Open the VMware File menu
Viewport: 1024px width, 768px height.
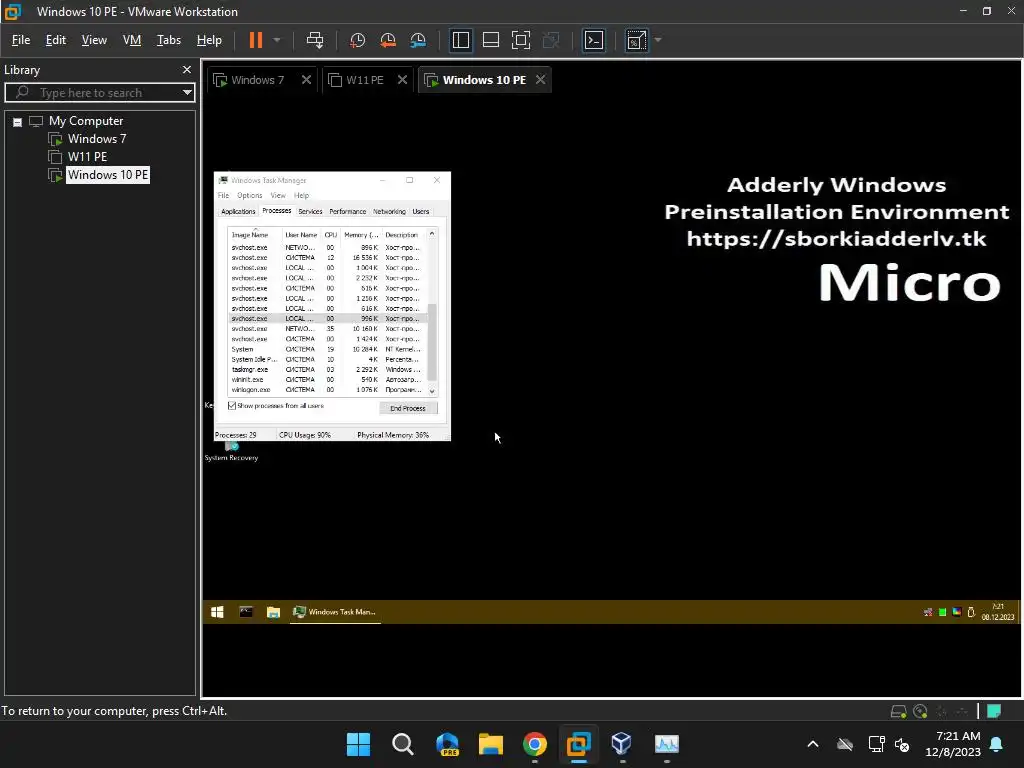pos(21,40)
